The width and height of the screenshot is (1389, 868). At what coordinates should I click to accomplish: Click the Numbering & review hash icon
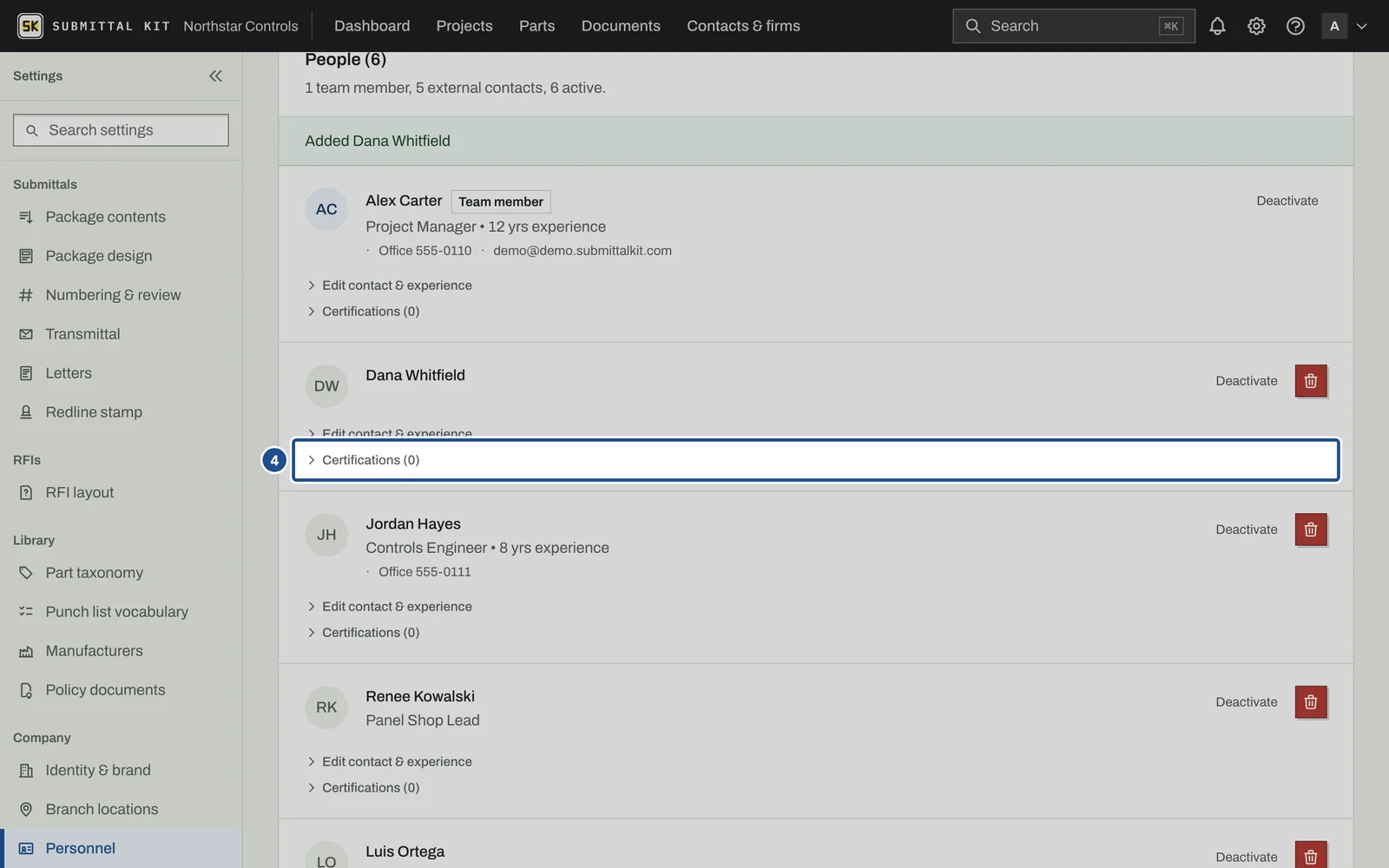tap(26, 295)
